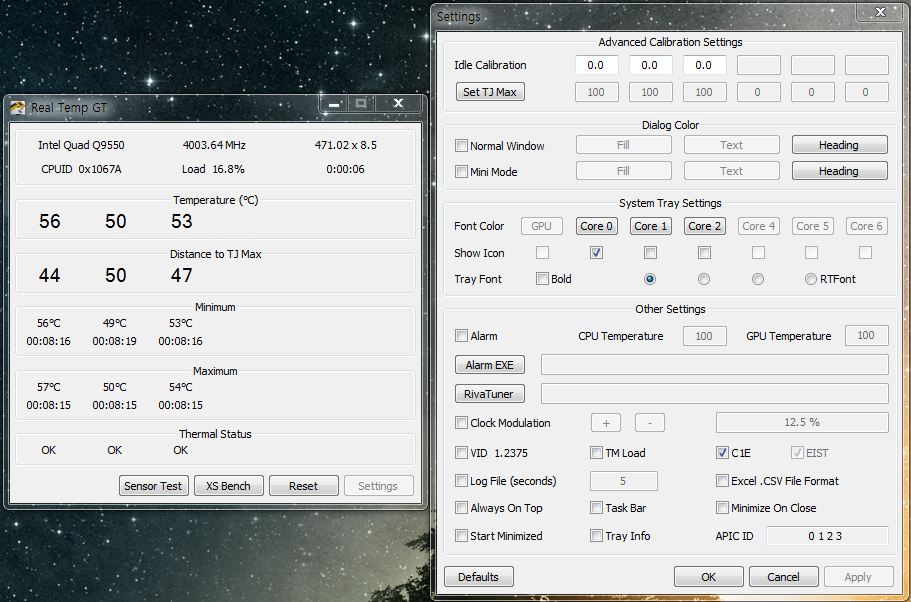Click the Log File seconds field
The image size is (911, 602).
624,481
